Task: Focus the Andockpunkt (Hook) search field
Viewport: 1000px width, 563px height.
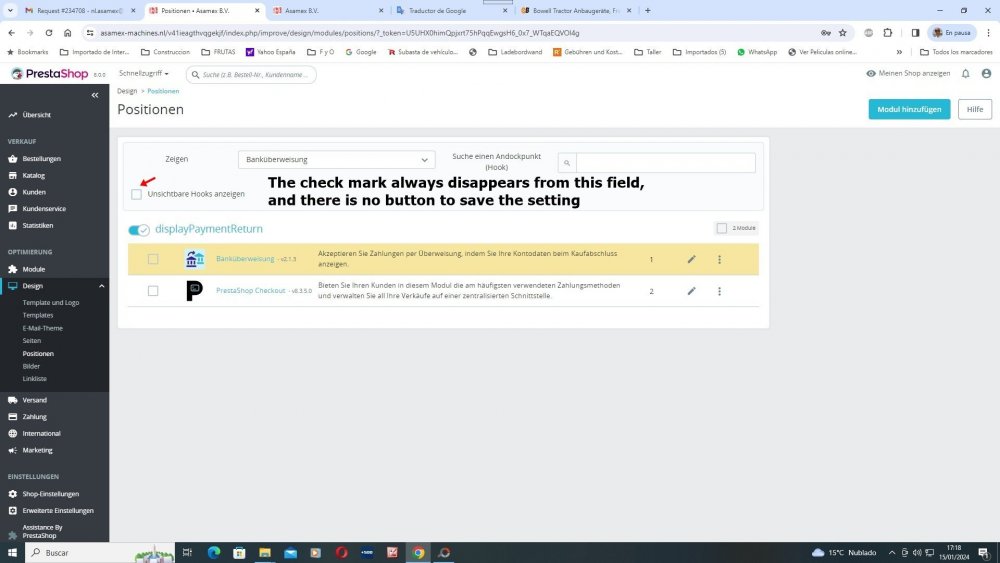Action: 665,163
